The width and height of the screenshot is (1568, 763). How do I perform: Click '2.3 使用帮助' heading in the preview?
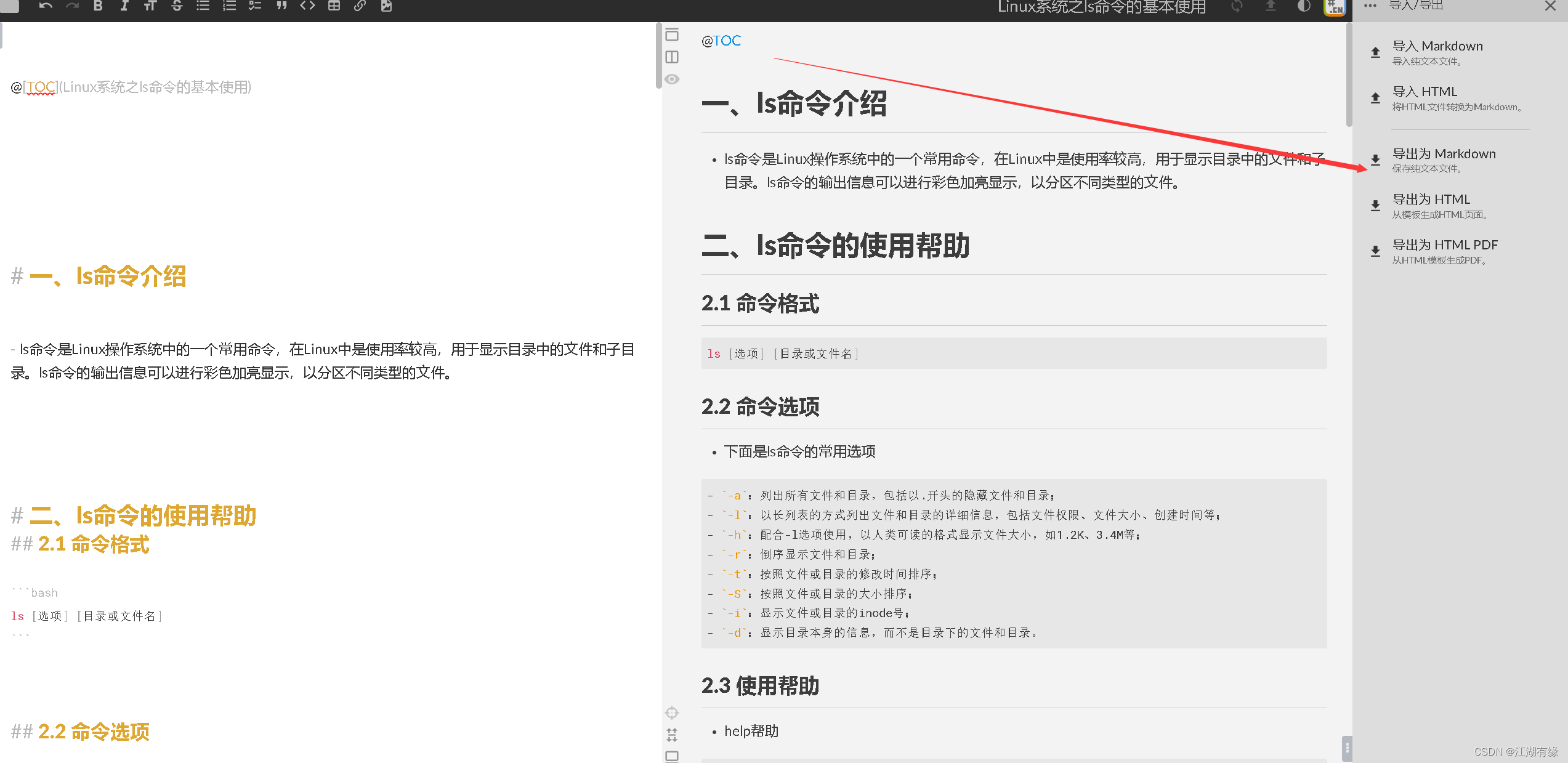(x=760, y=685)
